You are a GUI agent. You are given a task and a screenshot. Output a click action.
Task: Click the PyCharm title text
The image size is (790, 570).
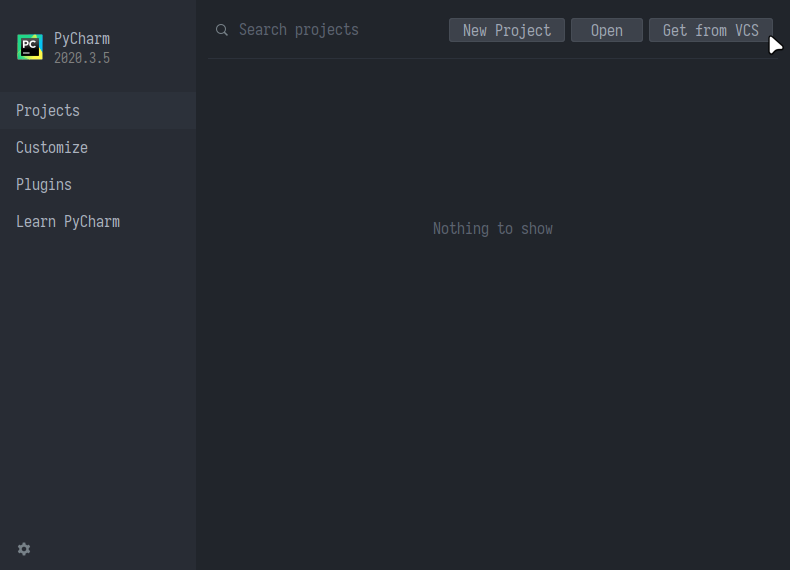pos(82,39)
